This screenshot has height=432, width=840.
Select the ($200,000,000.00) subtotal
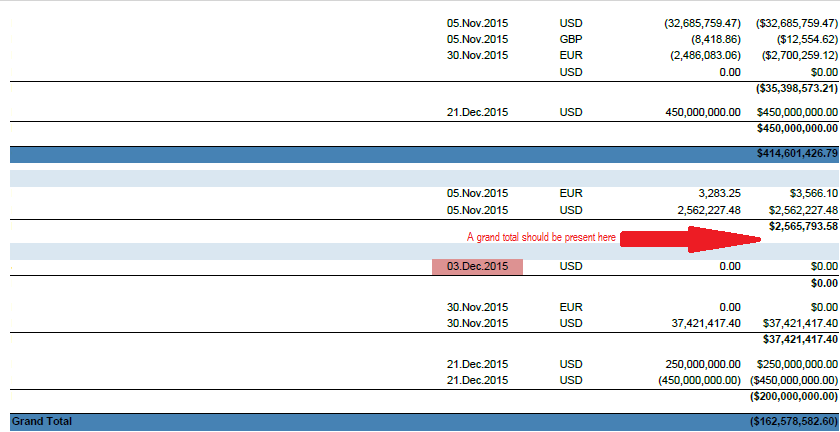click(794, 397)
